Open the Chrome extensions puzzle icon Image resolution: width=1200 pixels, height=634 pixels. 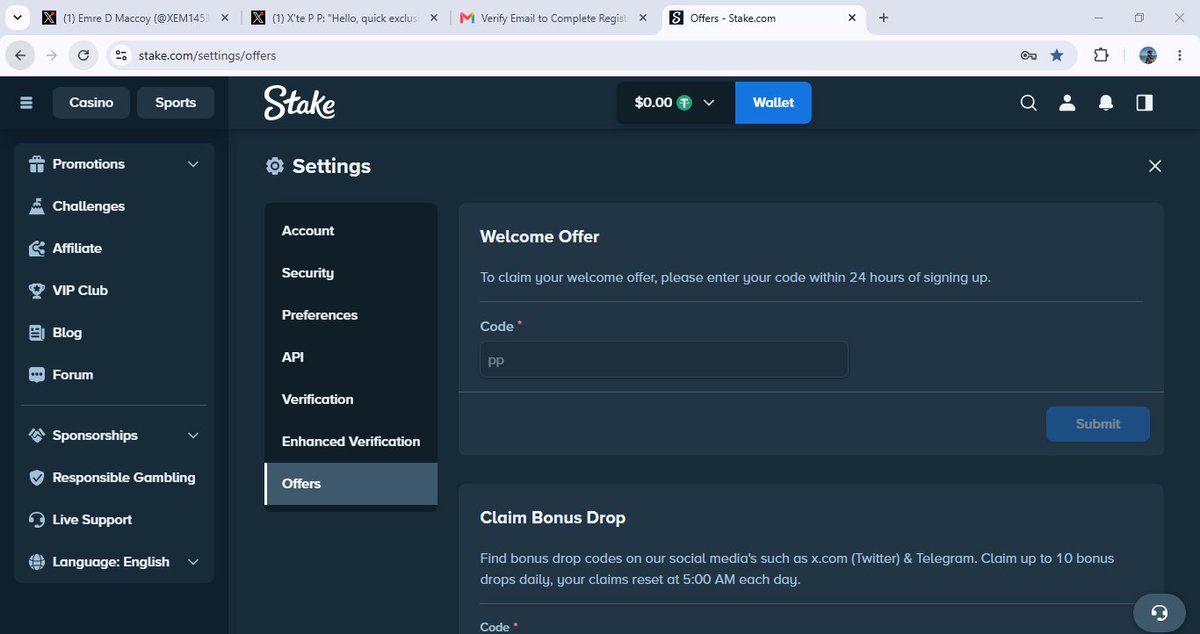(1101, 56)
